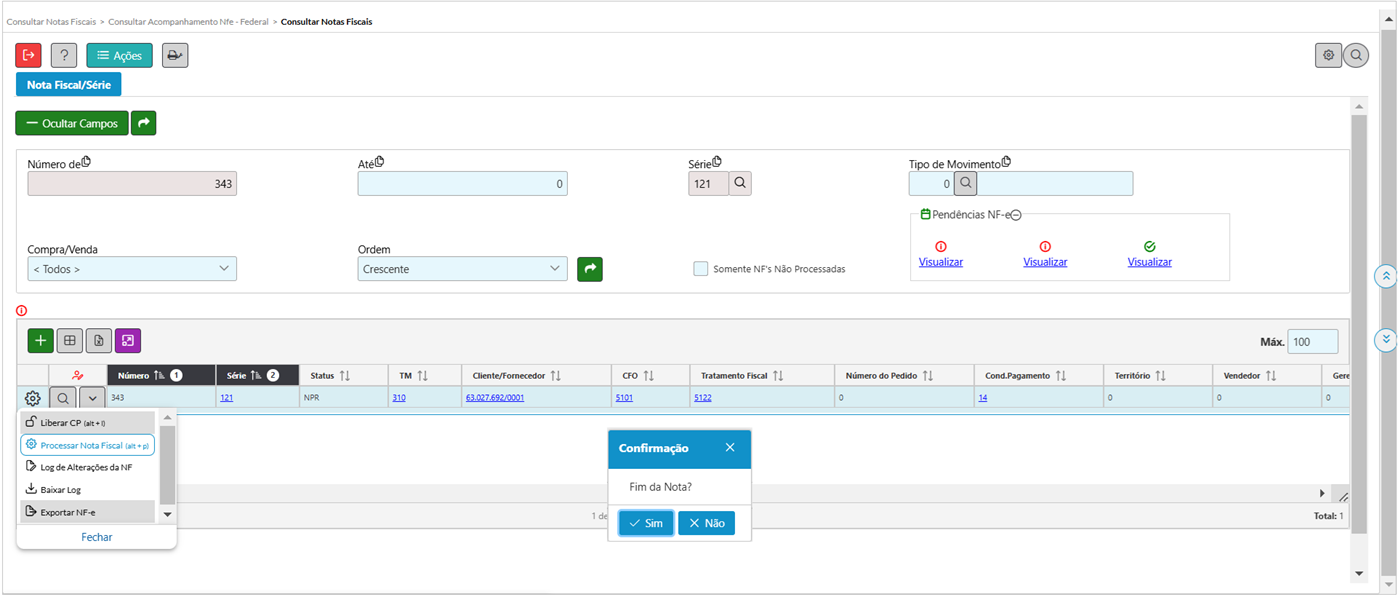Click the Até input field
1398x597 pixels.
462,184
